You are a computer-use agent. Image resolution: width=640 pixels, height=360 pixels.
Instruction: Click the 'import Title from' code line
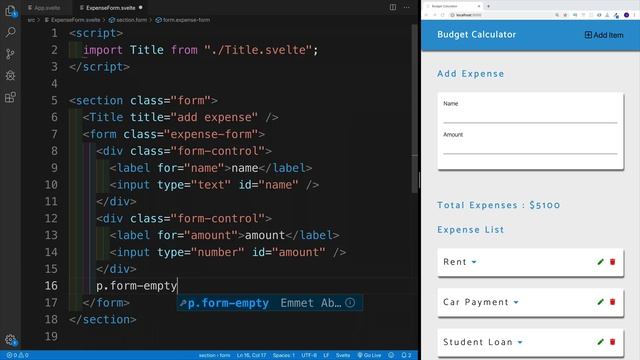(x=200, y=50)
